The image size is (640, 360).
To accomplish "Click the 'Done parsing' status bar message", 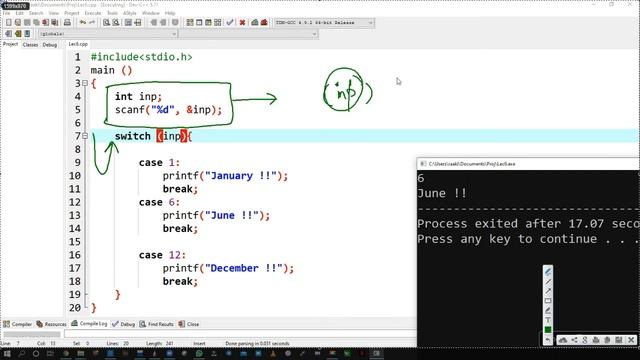I will coord(257,344).
